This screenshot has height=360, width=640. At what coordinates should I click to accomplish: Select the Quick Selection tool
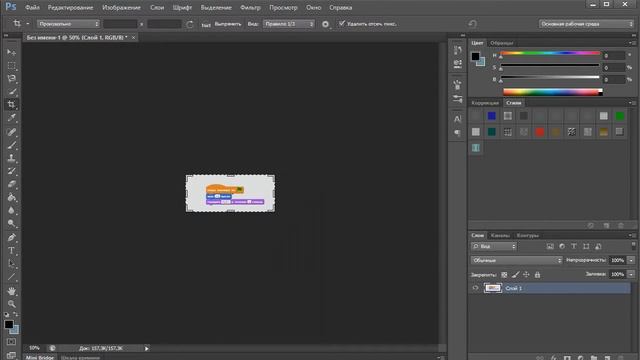(x=11, y=91)
